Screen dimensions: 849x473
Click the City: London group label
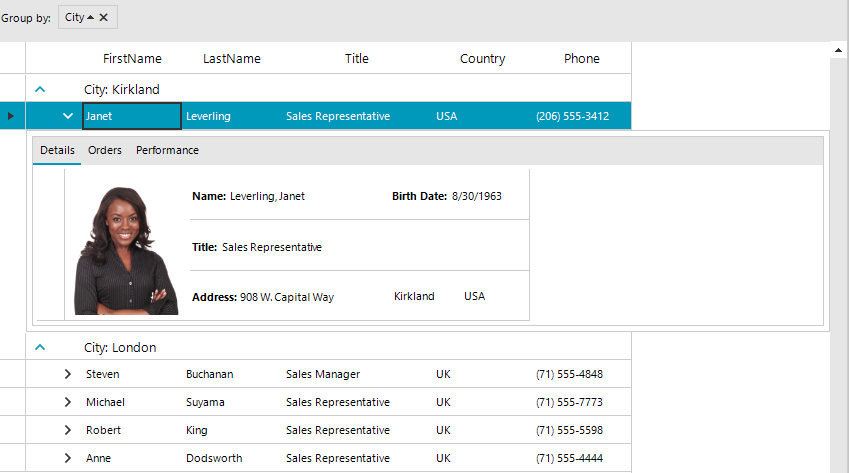point(120,347)
